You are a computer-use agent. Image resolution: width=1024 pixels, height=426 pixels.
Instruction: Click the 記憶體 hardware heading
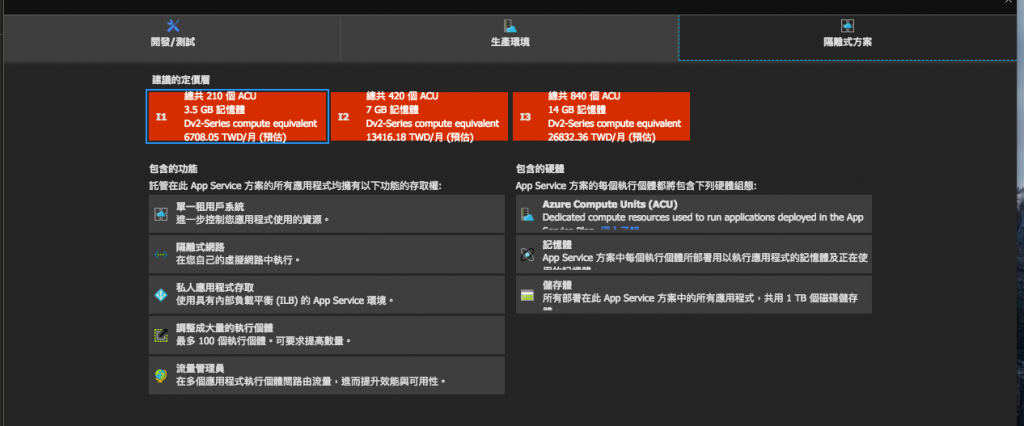click(557, 244)
